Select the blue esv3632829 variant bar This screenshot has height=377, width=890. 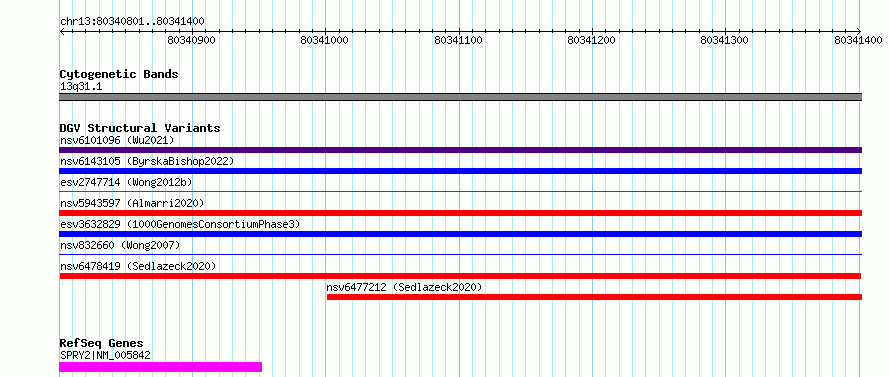pos(460,234)
